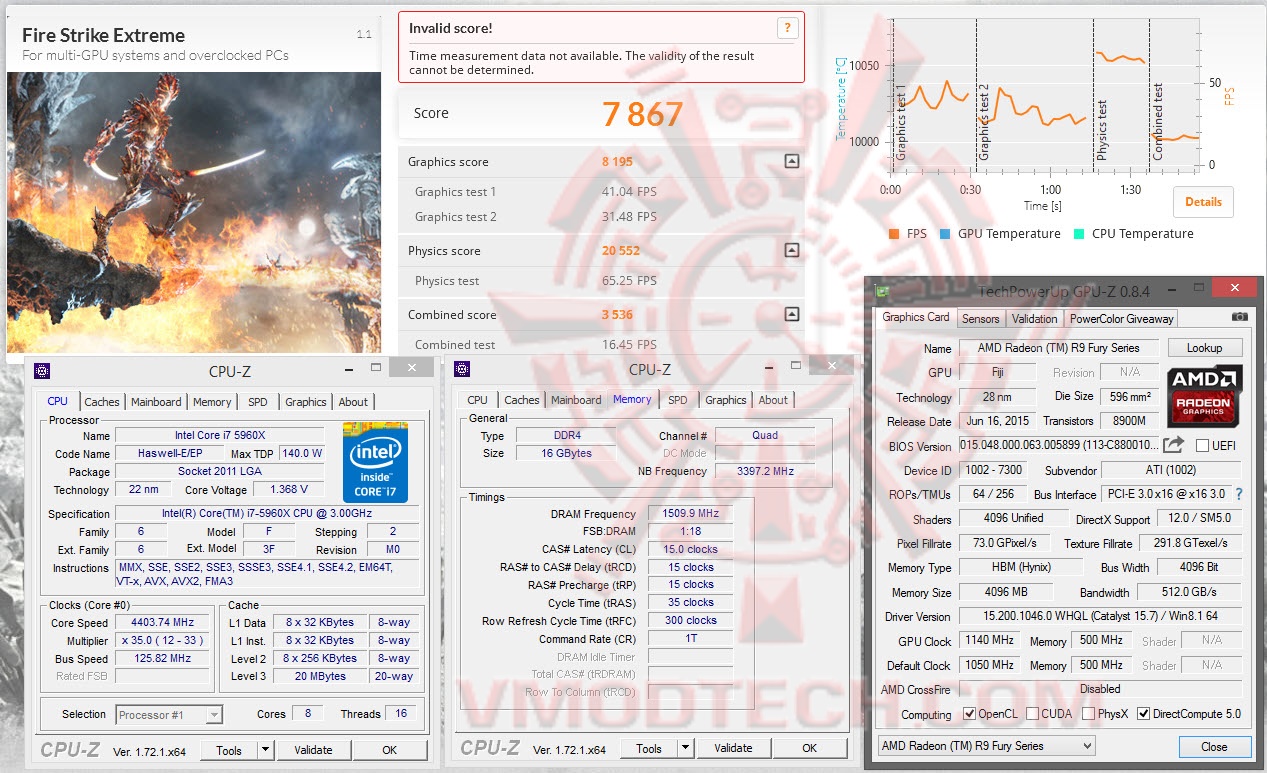This screenshot has height=773, width=1267.
Task: Switch to Sensors tab in GPU-Z
Action: click(980, 319)
